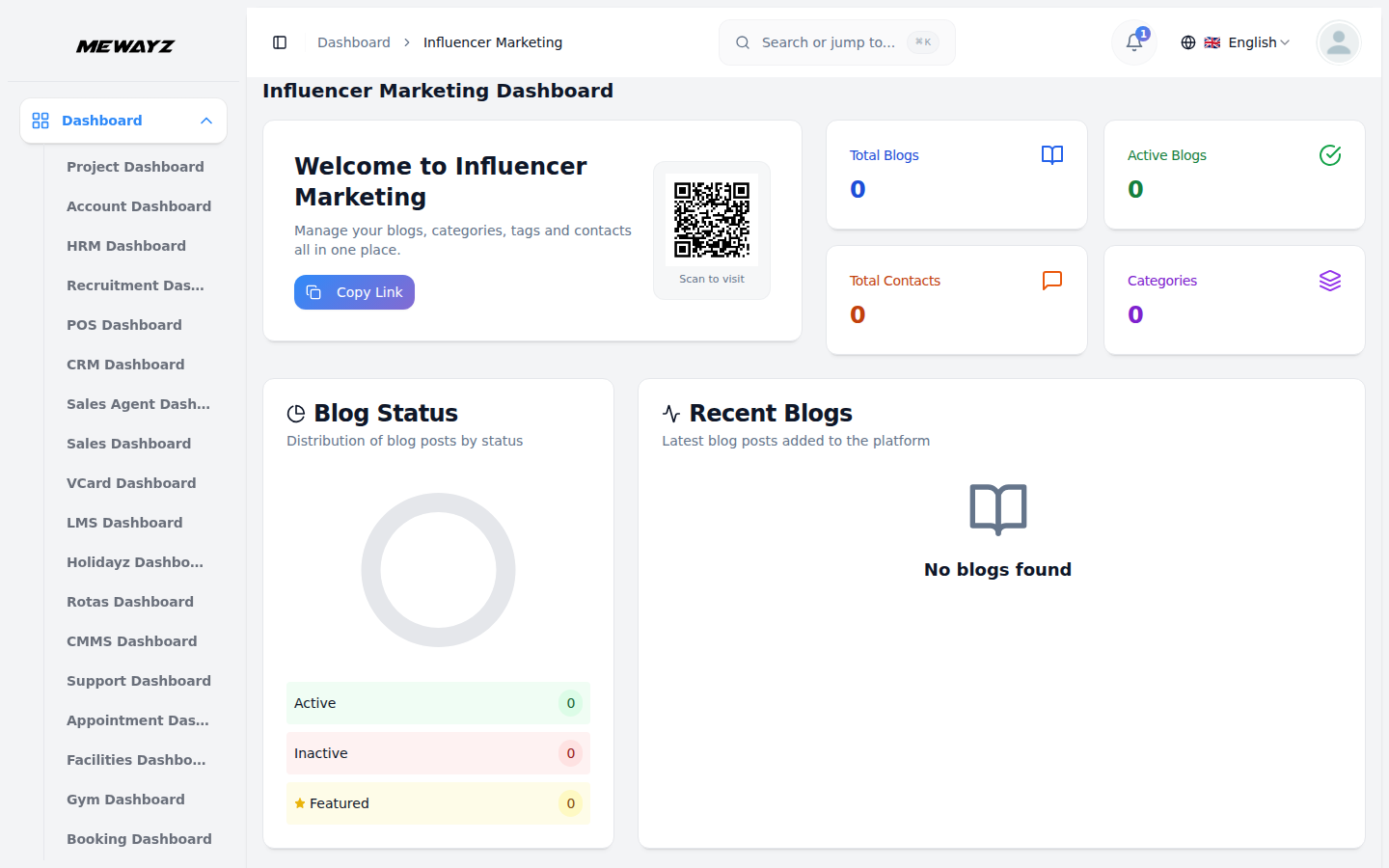This screenshot has width=1389, height=868.
Task: Click the Copy Link button
Action: pyautogui.click(x=354, y=291)
